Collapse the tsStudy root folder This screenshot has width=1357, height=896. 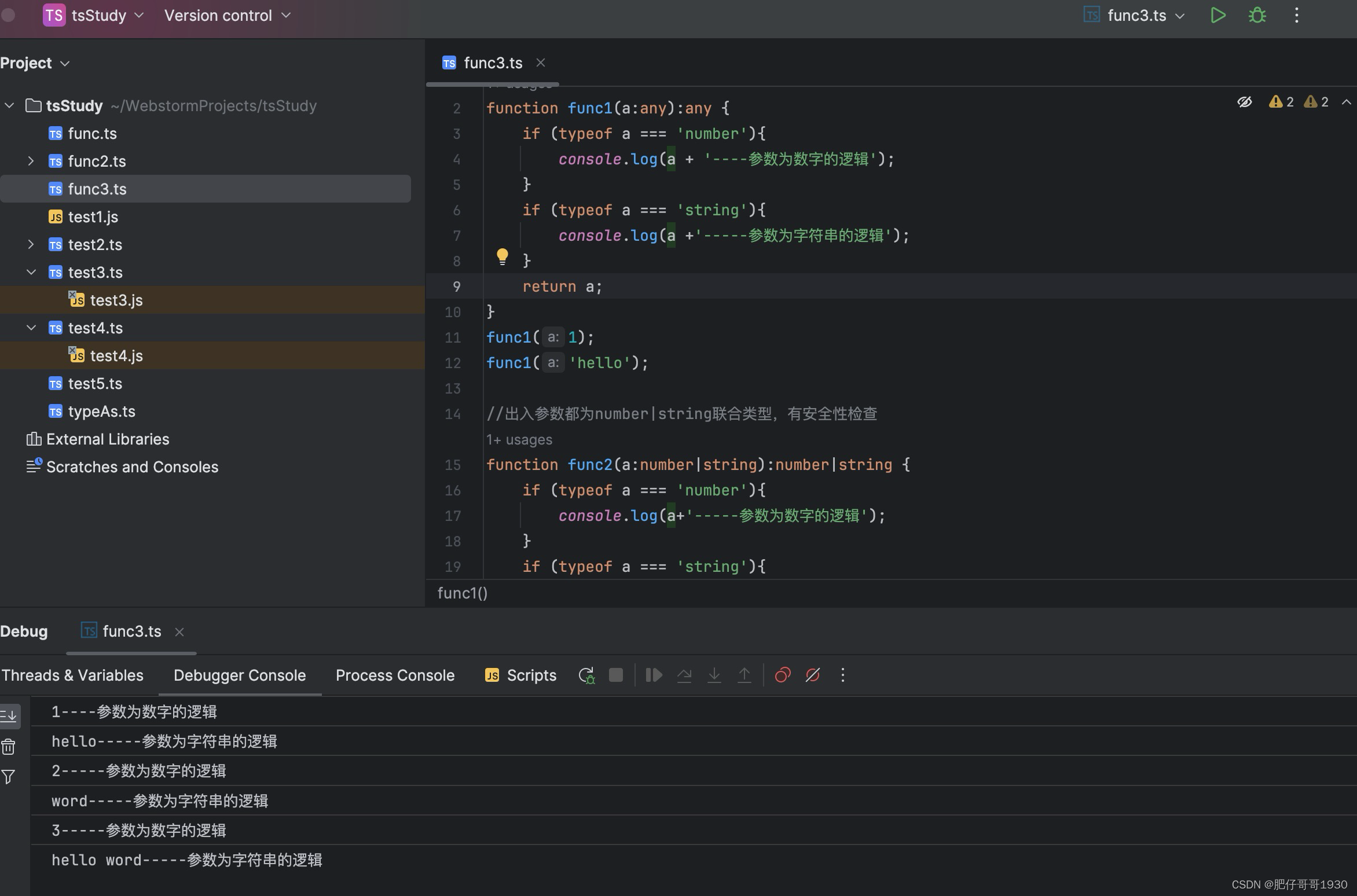[x=10, y=106]
